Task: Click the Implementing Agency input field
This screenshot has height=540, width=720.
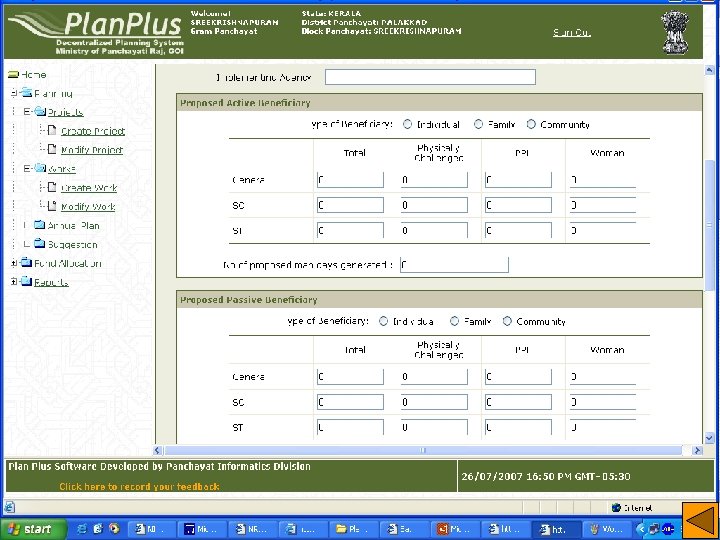Action: pos(430,77)
